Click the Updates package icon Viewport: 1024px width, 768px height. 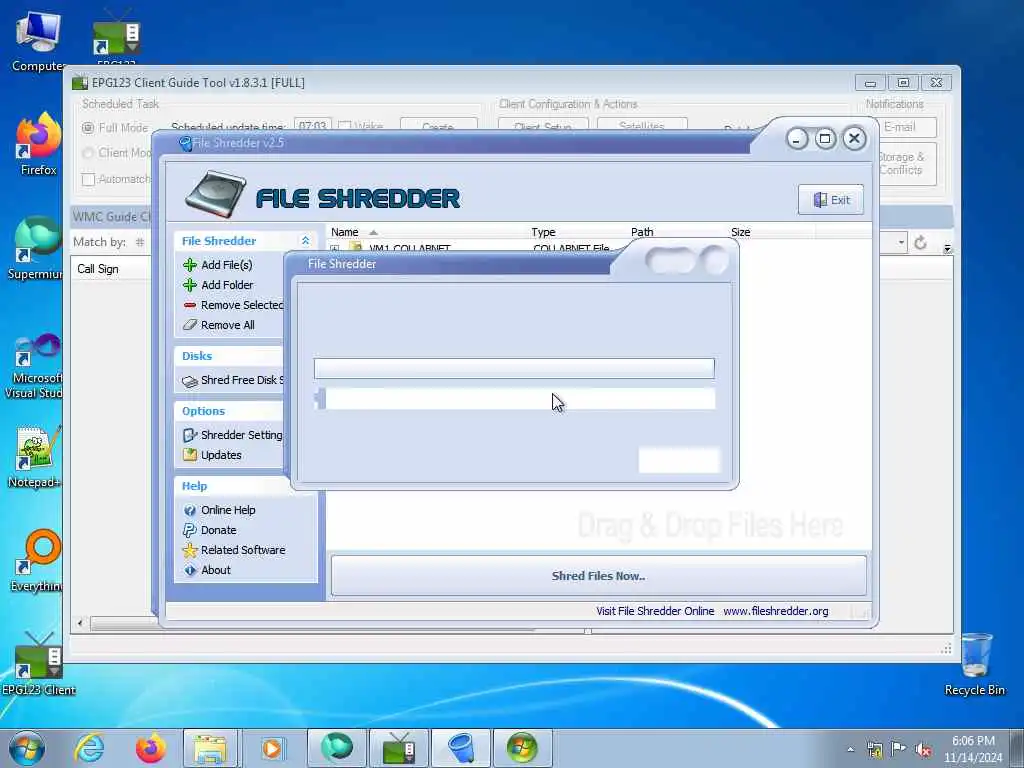pyautogui.click(x=190, y=455)
